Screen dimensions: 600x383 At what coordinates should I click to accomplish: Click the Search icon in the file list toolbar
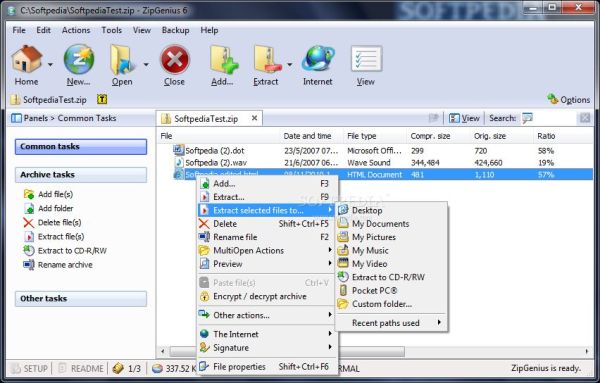(527, 118)
